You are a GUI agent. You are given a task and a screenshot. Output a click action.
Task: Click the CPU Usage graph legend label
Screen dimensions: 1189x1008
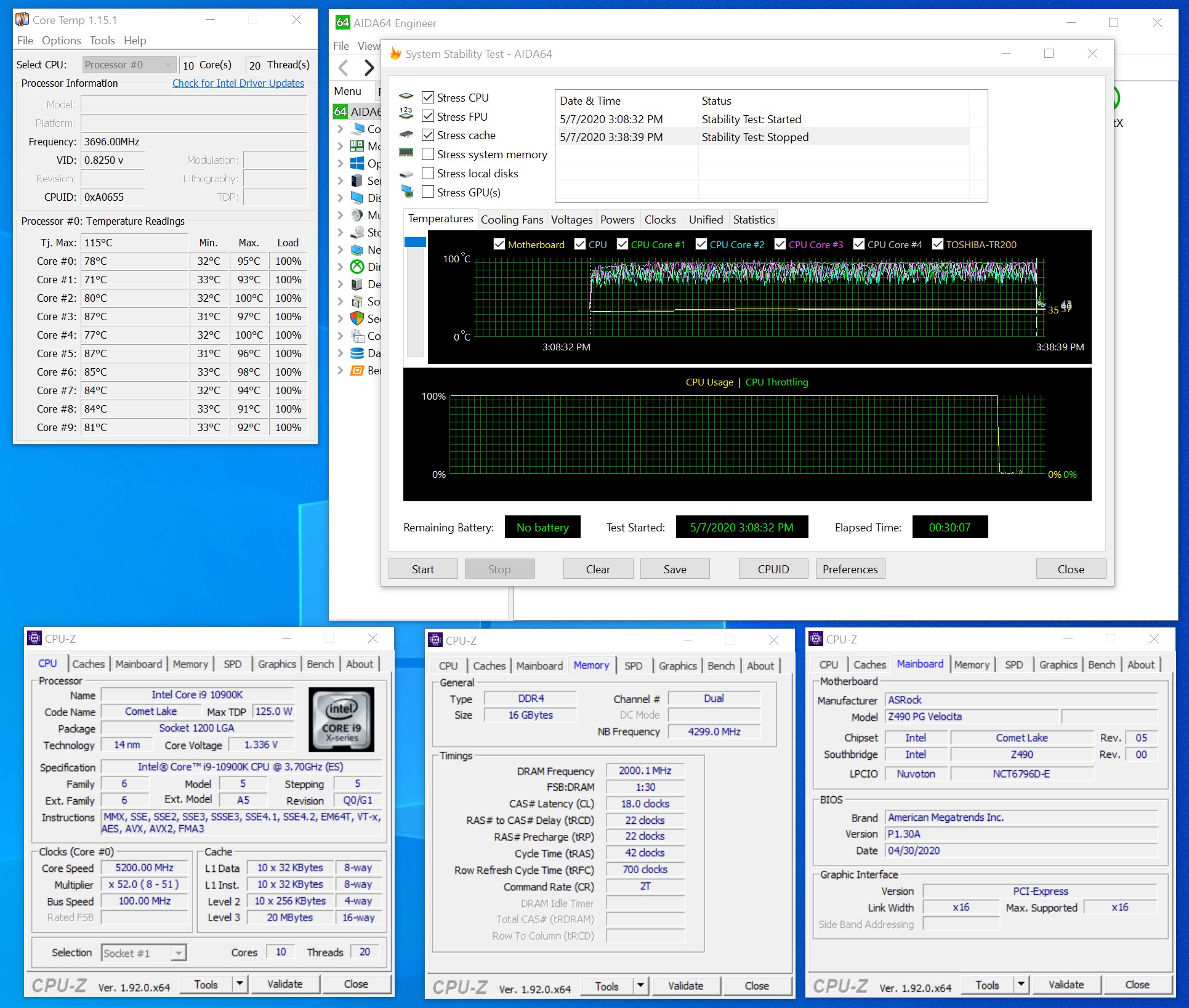tap(709, 382)
